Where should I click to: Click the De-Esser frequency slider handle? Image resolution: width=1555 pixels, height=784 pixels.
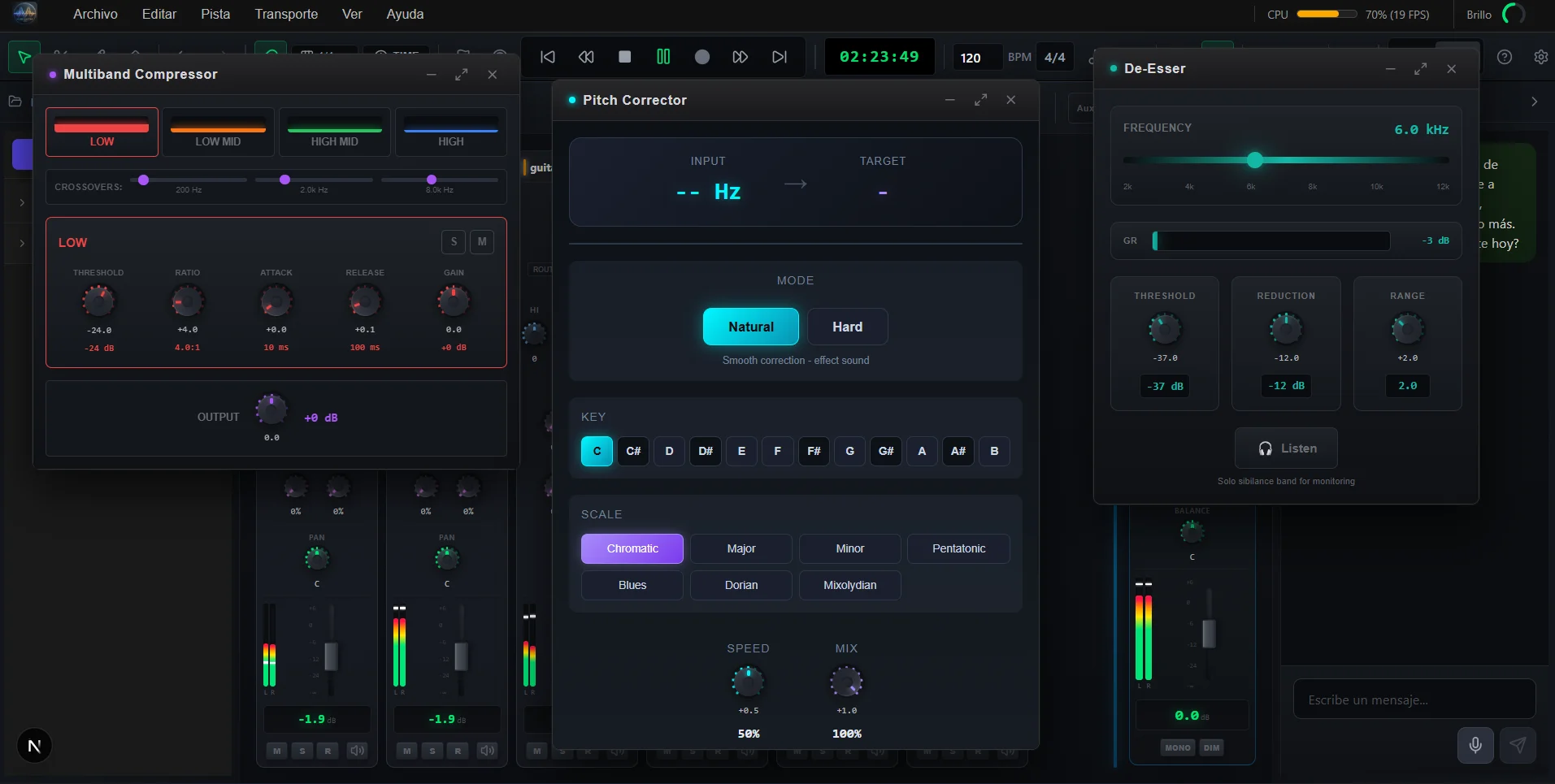click(1255, 160)
